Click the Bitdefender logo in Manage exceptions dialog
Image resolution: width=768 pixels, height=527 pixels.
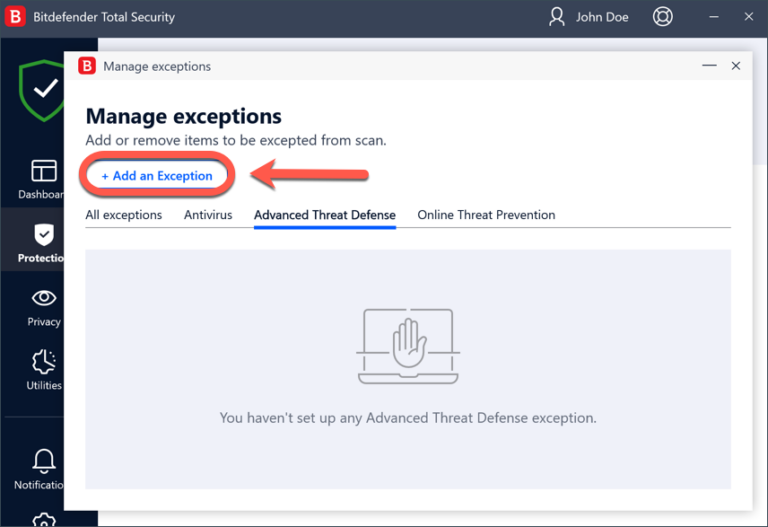tap(87, 66)
